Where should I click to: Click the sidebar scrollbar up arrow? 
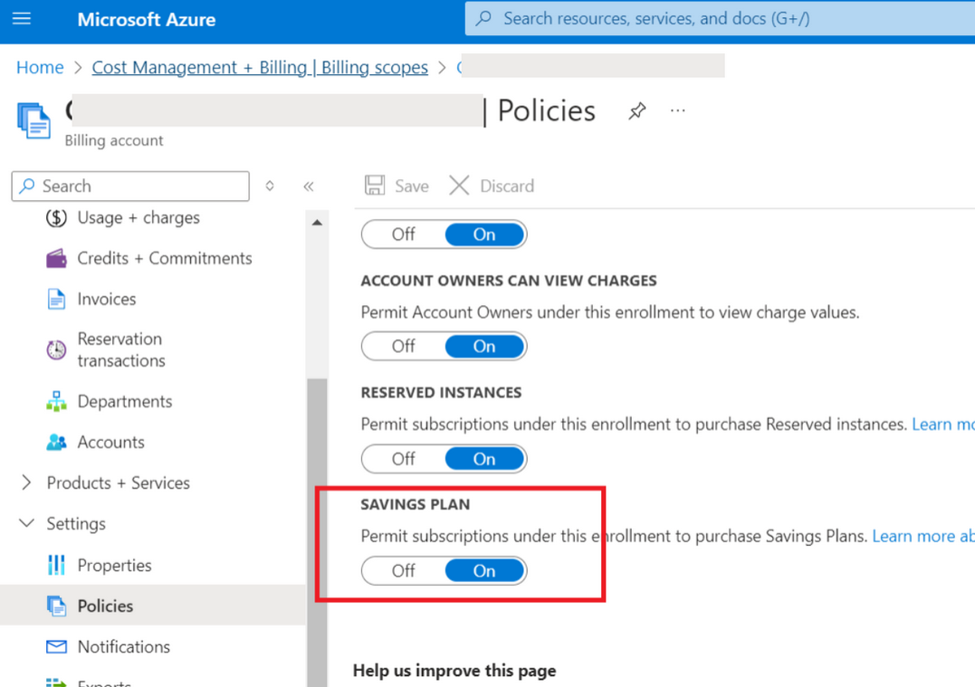click(x=317, y=223)
